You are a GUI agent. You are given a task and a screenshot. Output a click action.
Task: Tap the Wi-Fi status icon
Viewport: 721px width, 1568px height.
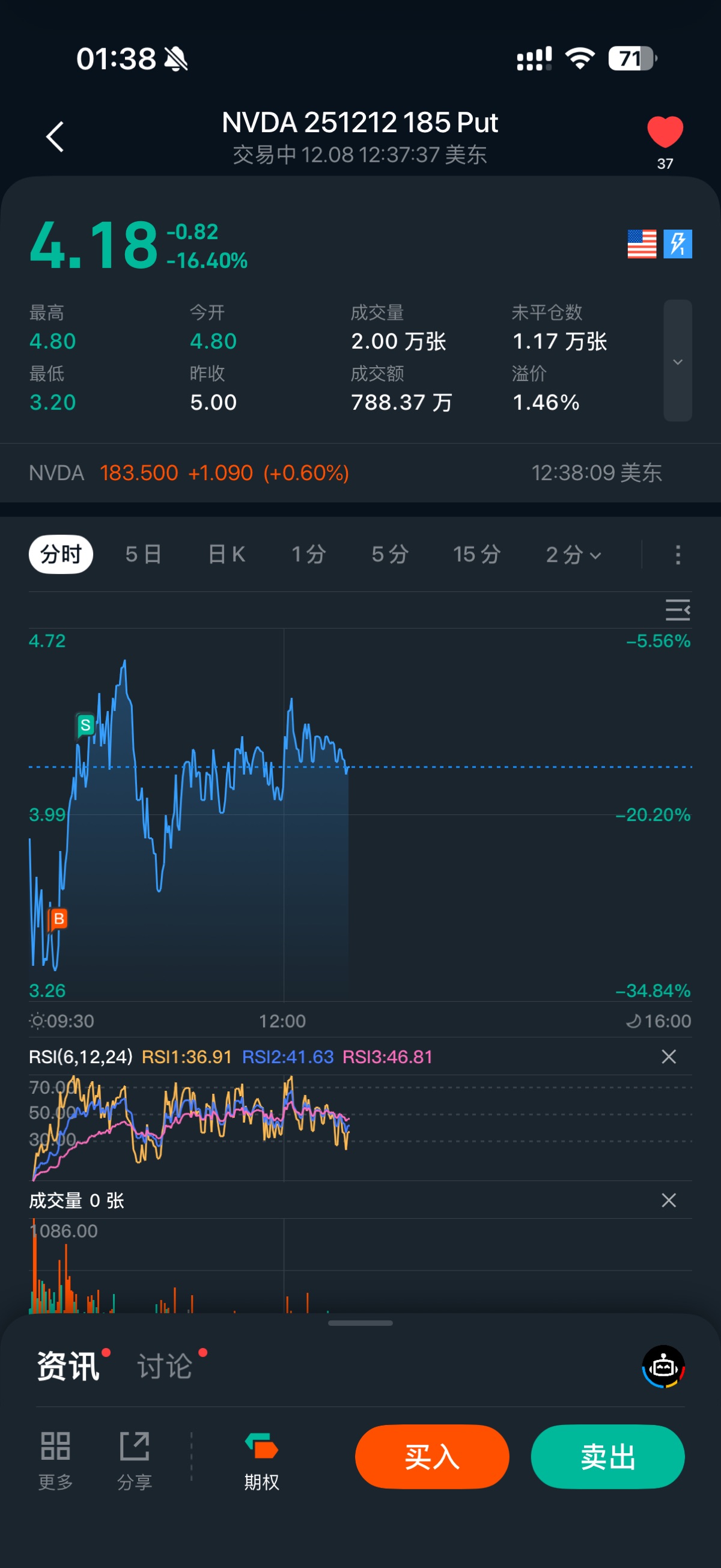[580, 58]
